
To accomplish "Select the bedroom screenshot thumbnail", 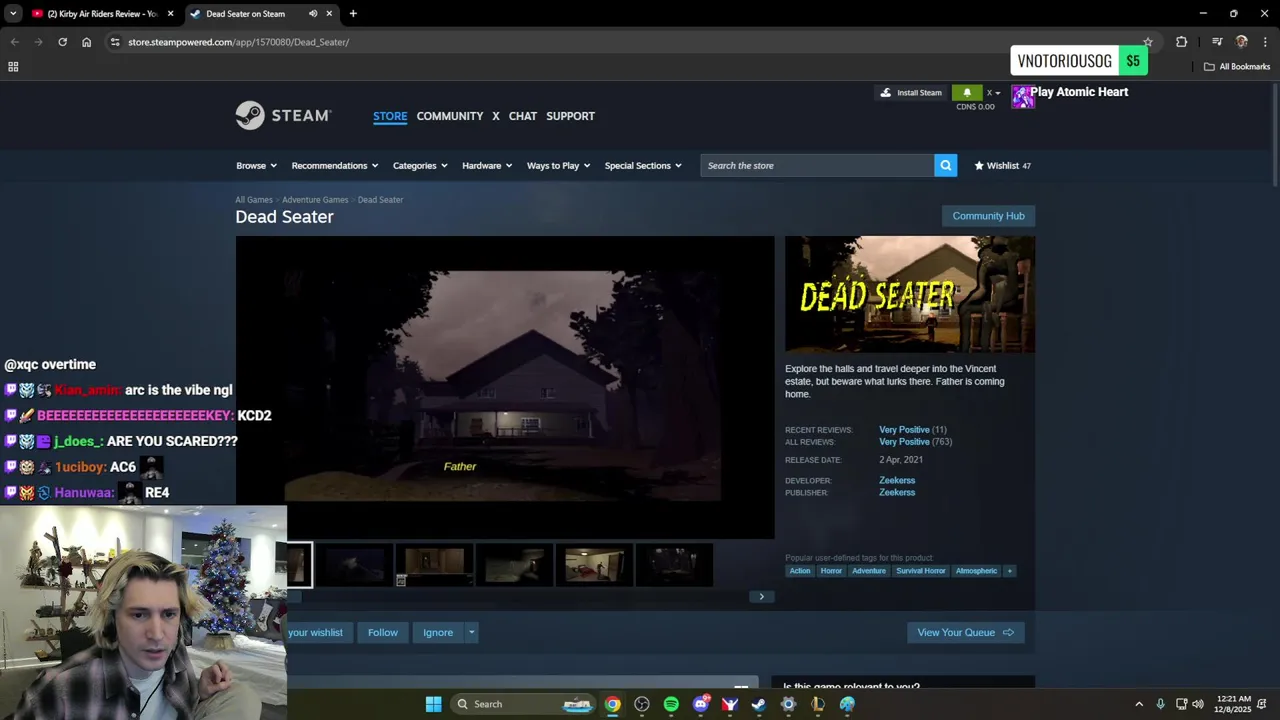I will pos(594,565).
